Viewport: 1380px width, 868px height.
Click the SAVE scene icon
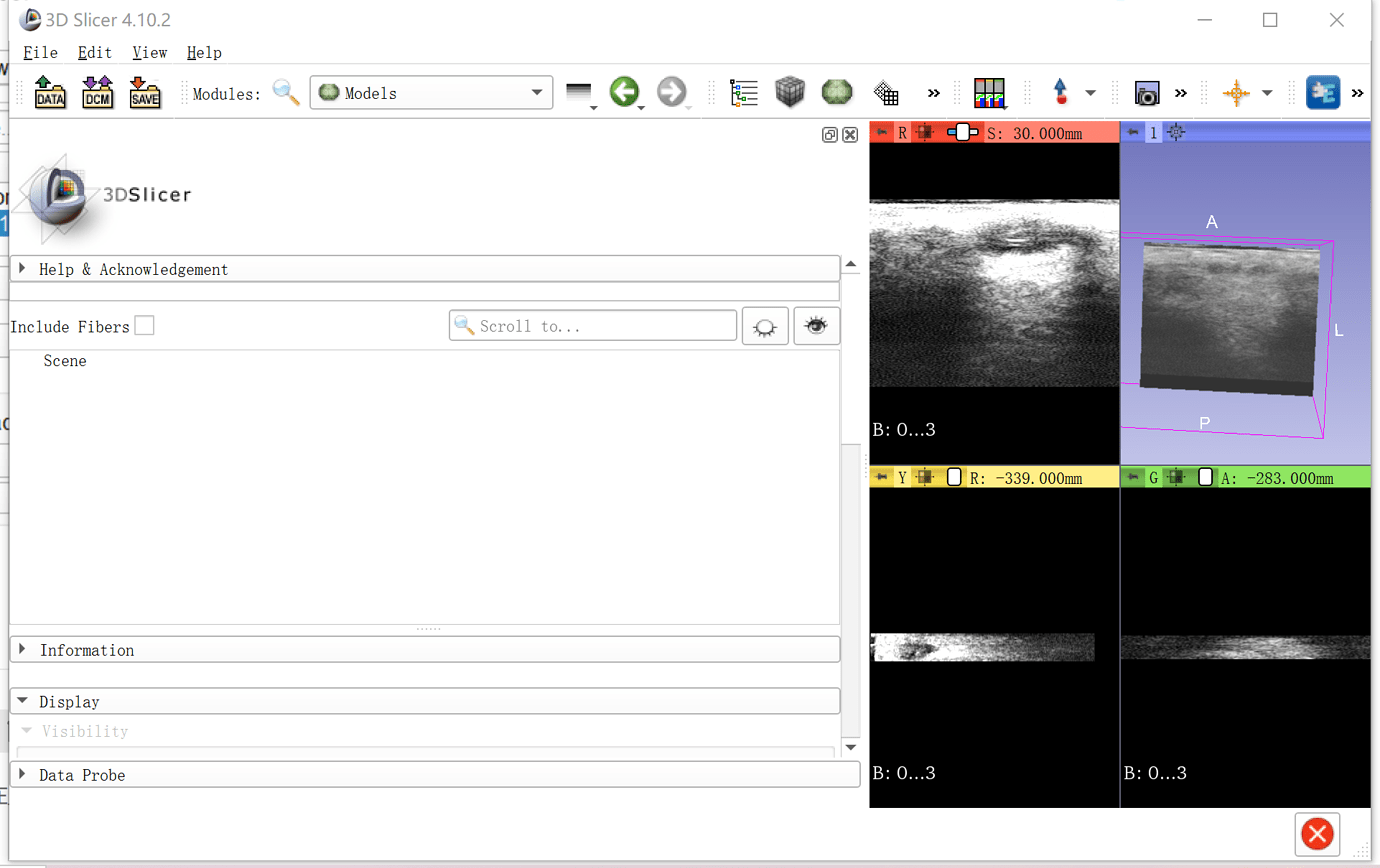click(145, 93)
